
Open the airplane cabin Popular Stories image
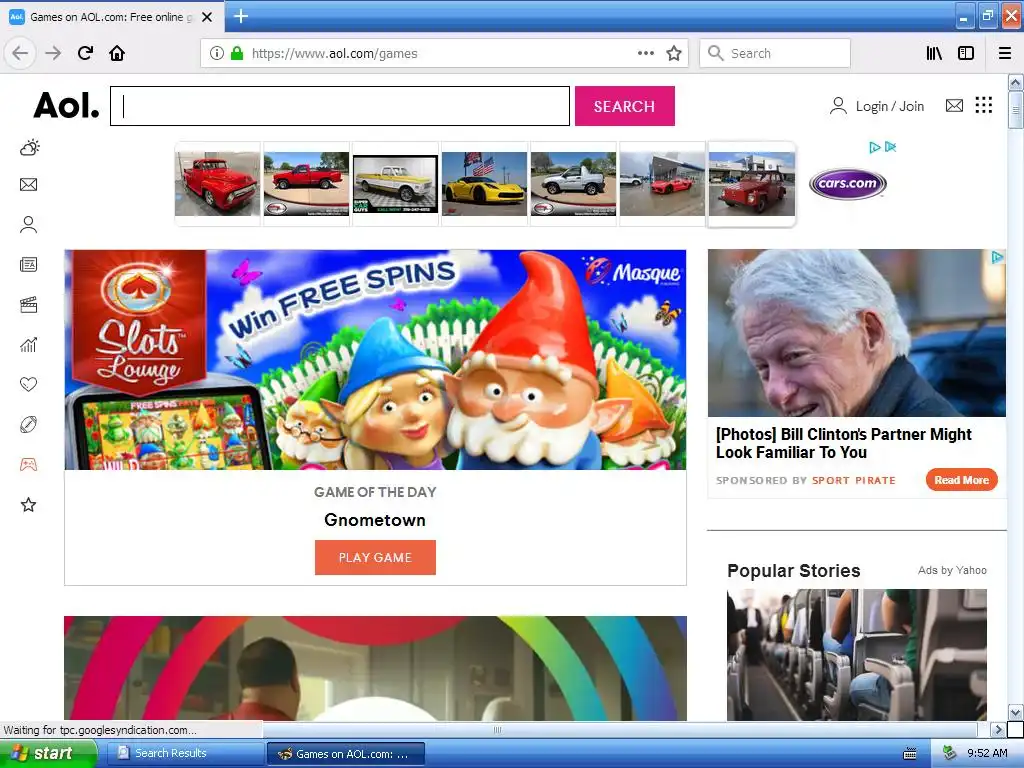coord(857,654)
